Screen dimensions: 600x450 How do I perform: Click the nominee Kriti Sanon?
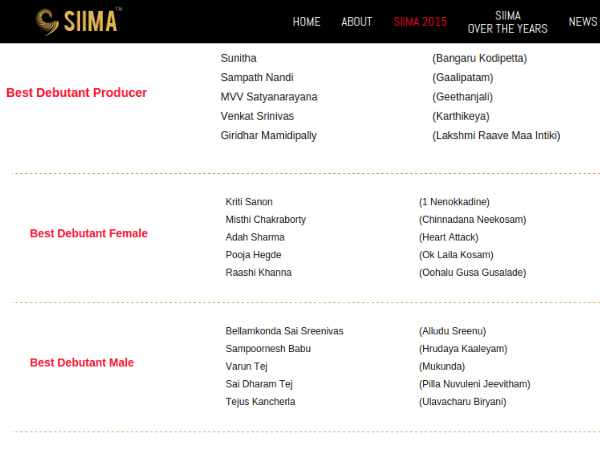(x=249, y=202)
